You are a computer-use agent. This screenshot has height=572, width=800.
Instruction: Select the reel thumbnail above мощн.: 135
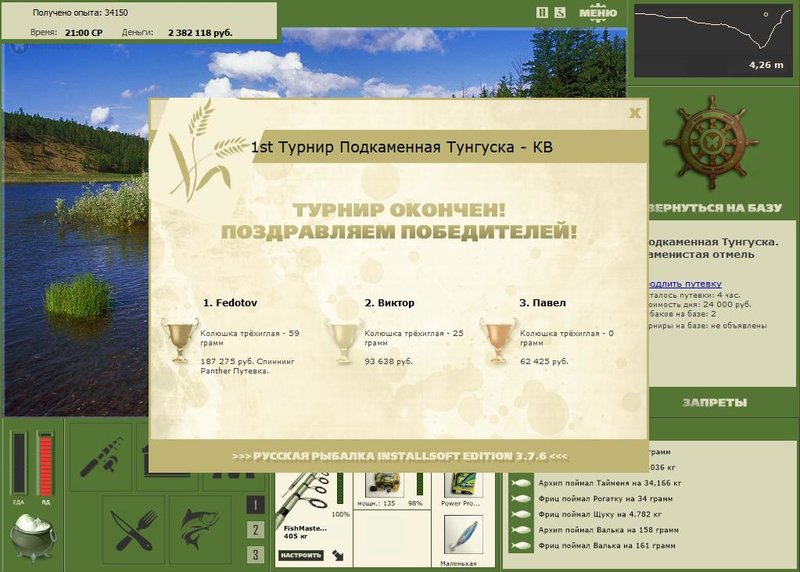(x=383, y=485)
